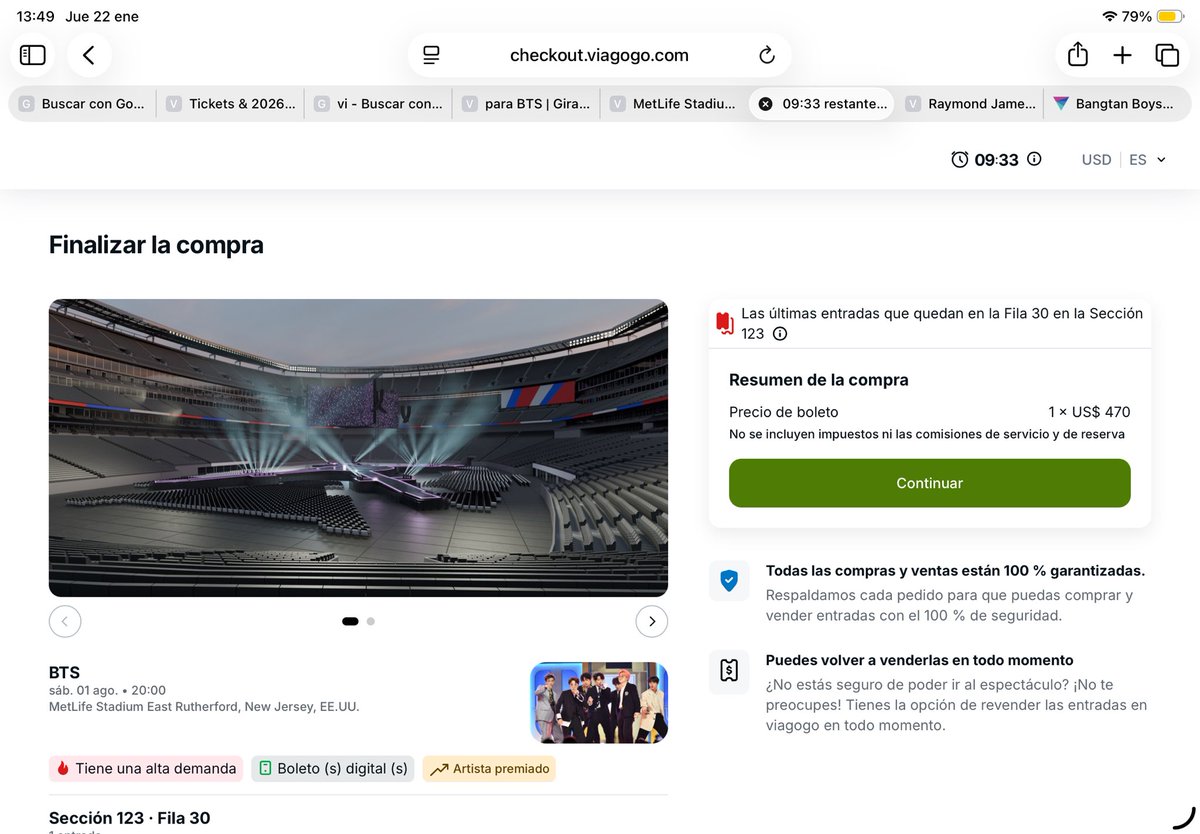
Task: Click the green Continuar button
Action: click(x=929, y=483)
